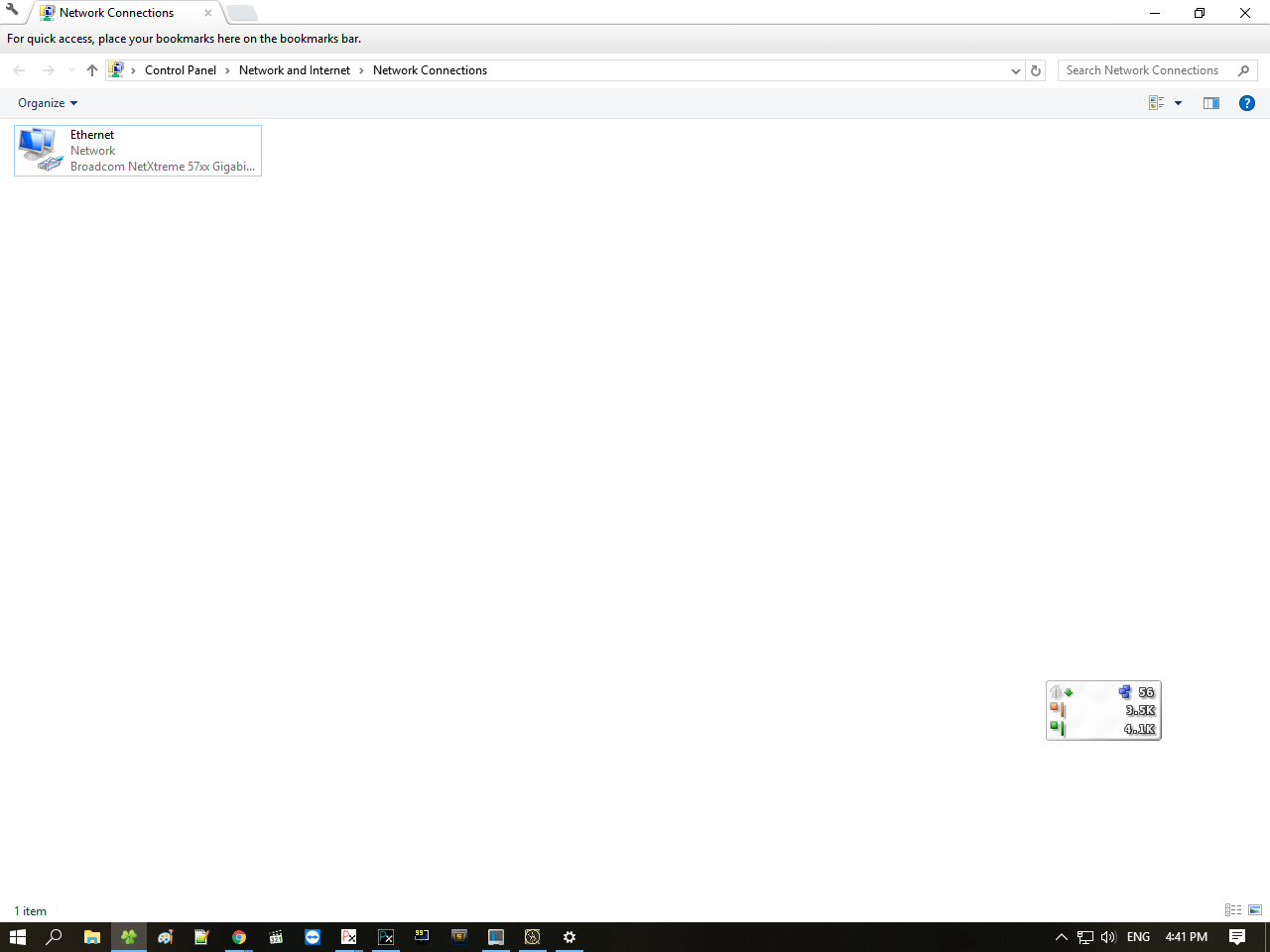Open Google Chrome from the taskbar
Image resolution: width=1270 pixels, height=952 pixels.
click(239, 937)
